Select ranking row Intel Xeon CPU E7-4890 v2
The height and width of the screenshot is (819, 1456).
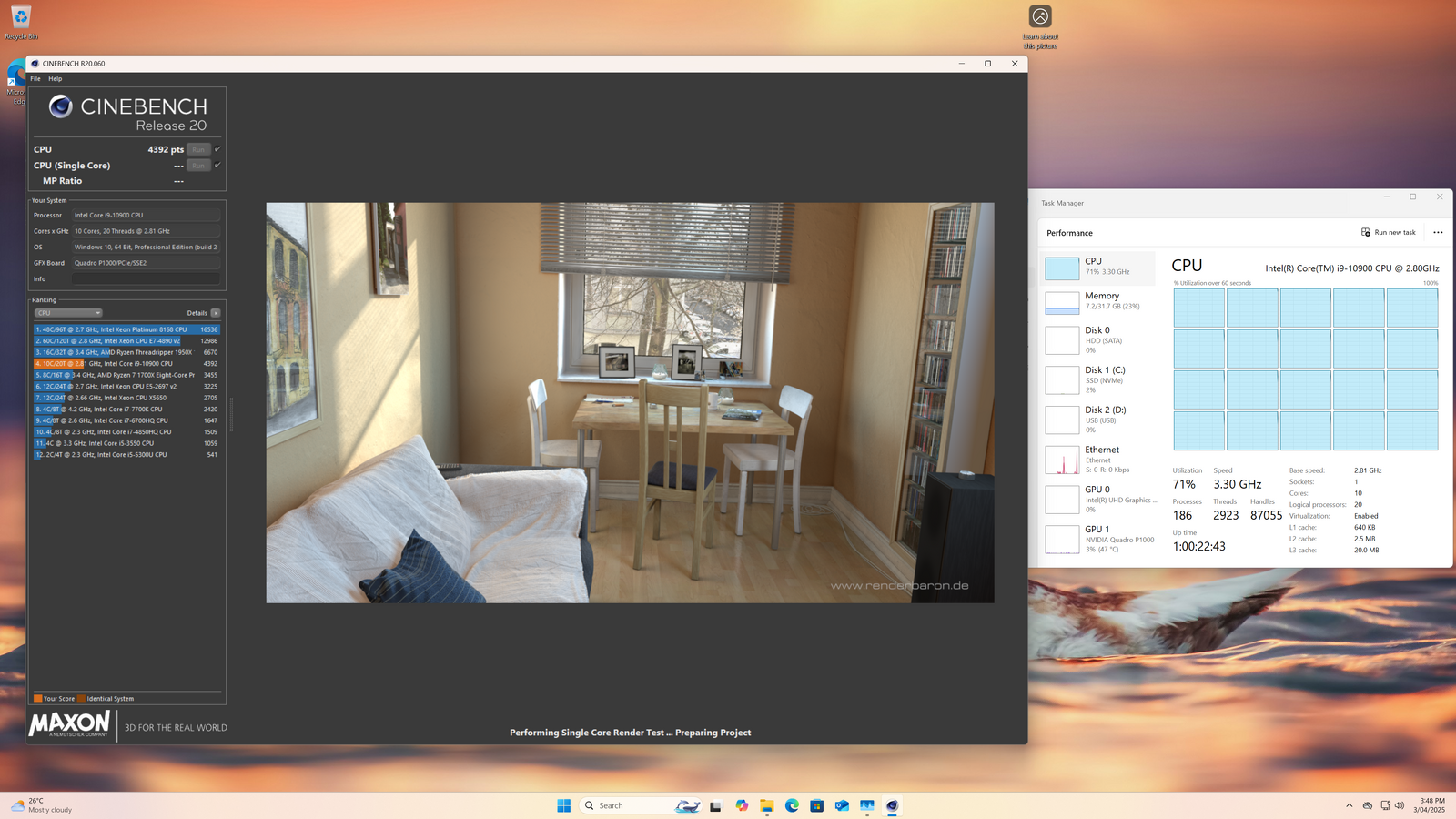(126, 341)
